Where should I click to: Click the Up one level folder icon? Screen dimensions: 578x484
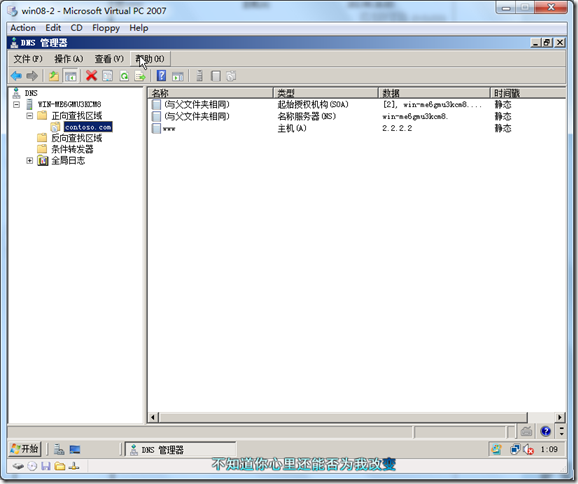pos(54,76)
